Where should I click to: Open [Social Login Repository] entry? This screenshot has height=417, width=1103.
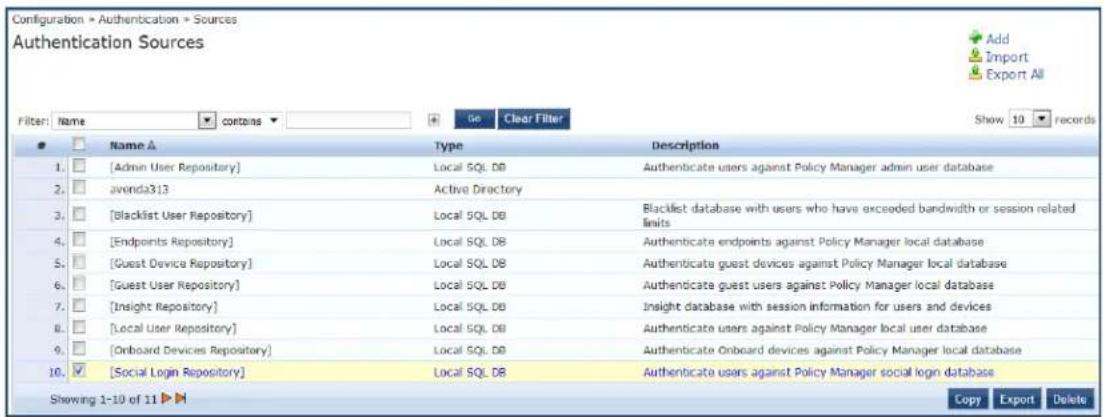[177, 371]
